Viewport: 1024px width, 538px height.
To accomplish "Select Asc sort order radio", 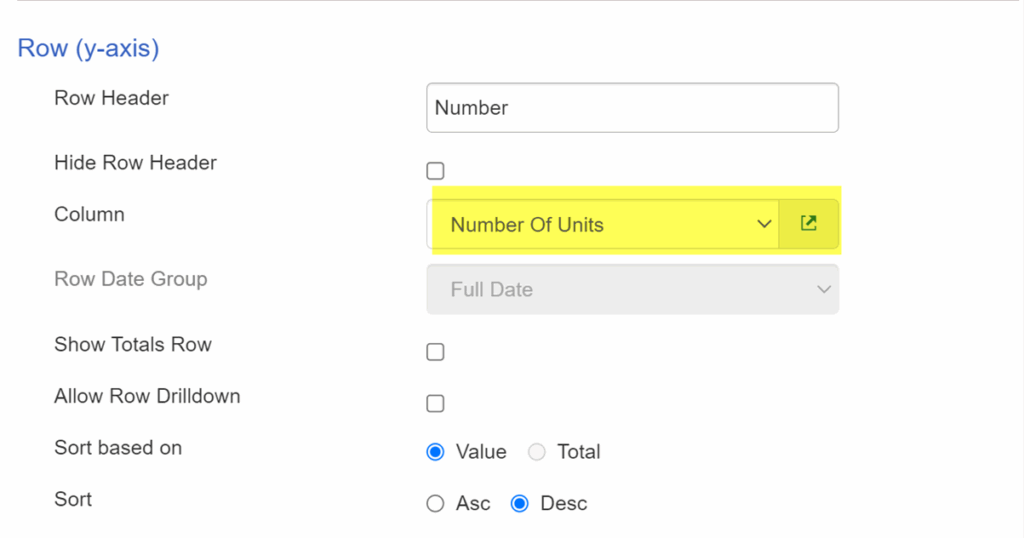I will (x=436, y=503).
